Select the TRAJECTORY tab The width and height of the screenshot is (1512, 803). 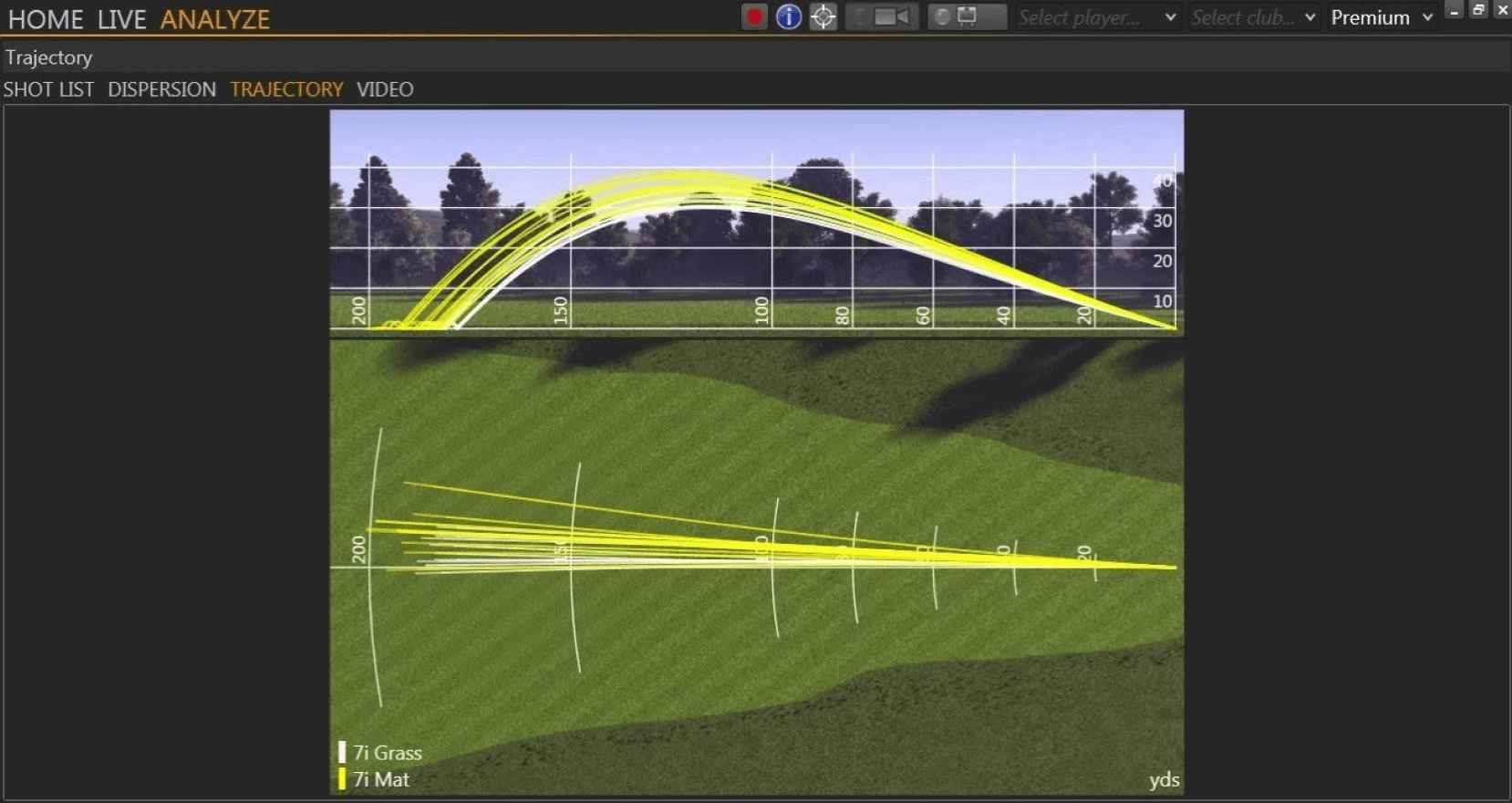point(286,89)
